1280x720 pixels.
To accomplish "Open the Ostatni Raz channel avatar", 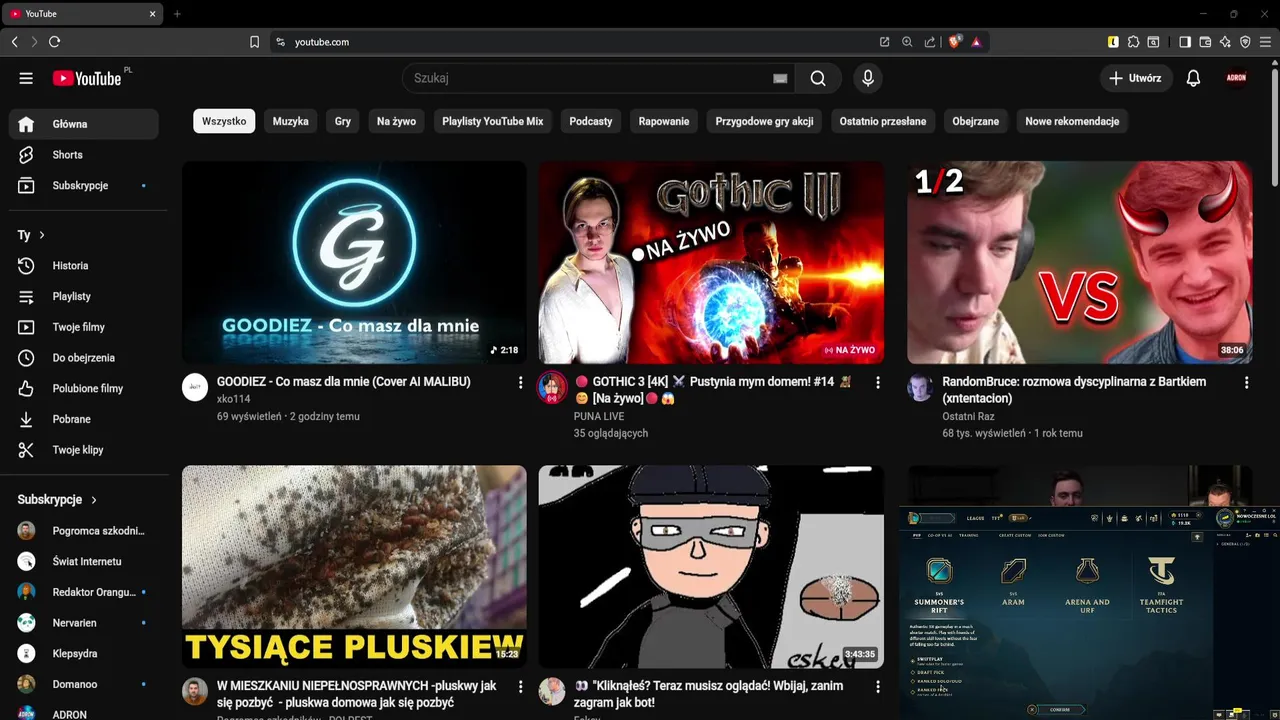I will (x=920, y=388).
